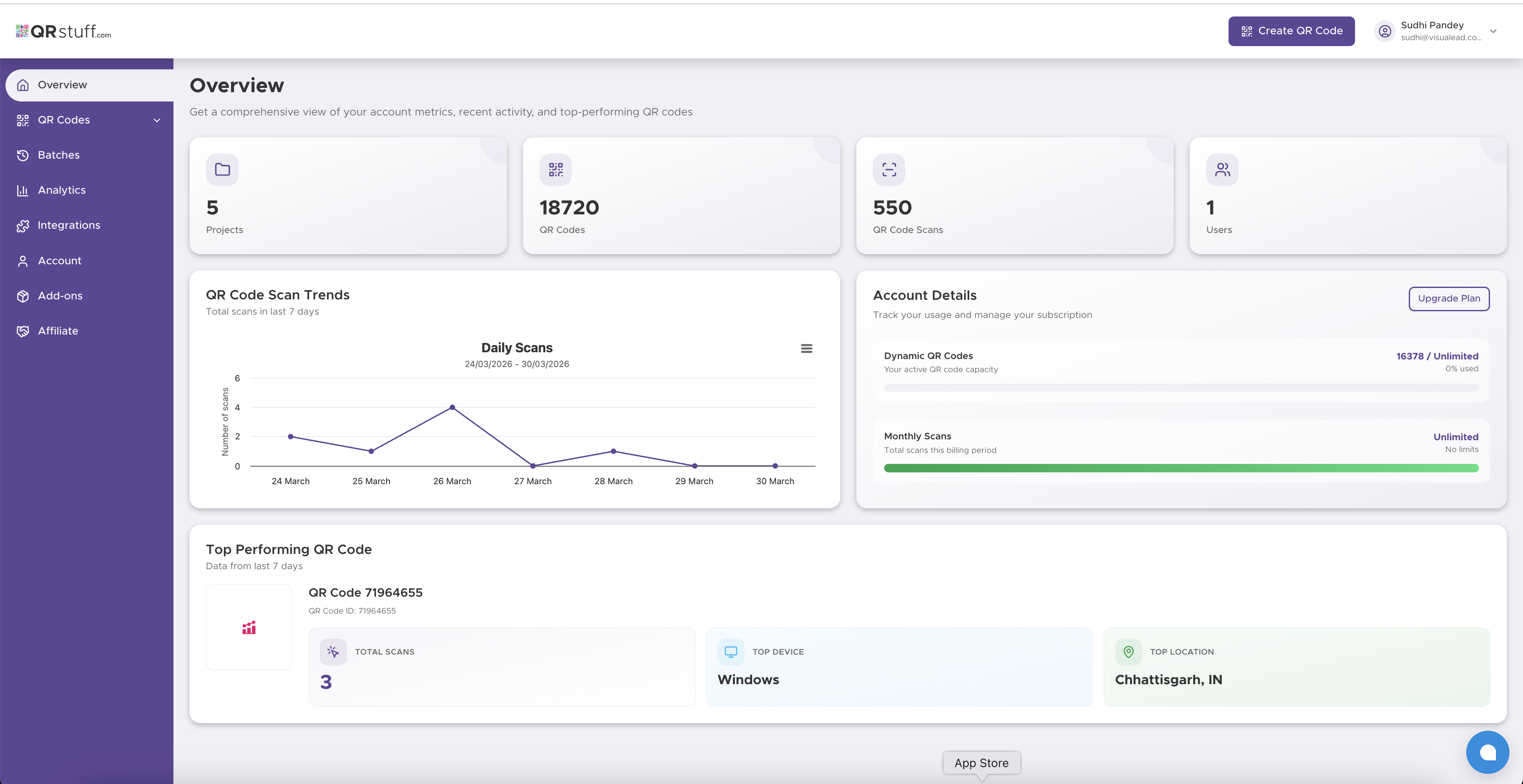The image size is (1523, 784).
Task: Expand the QR Codes sidebar submenu
Action: coord(157,120)
